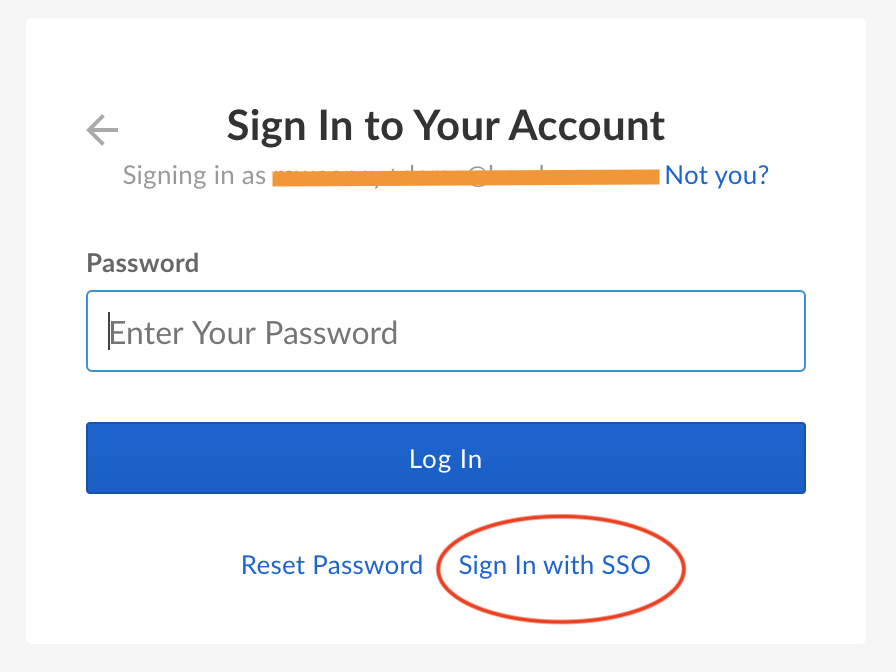Click the back arrow icon
This screenshot has height=672, width=896.
tap(102, 129)
